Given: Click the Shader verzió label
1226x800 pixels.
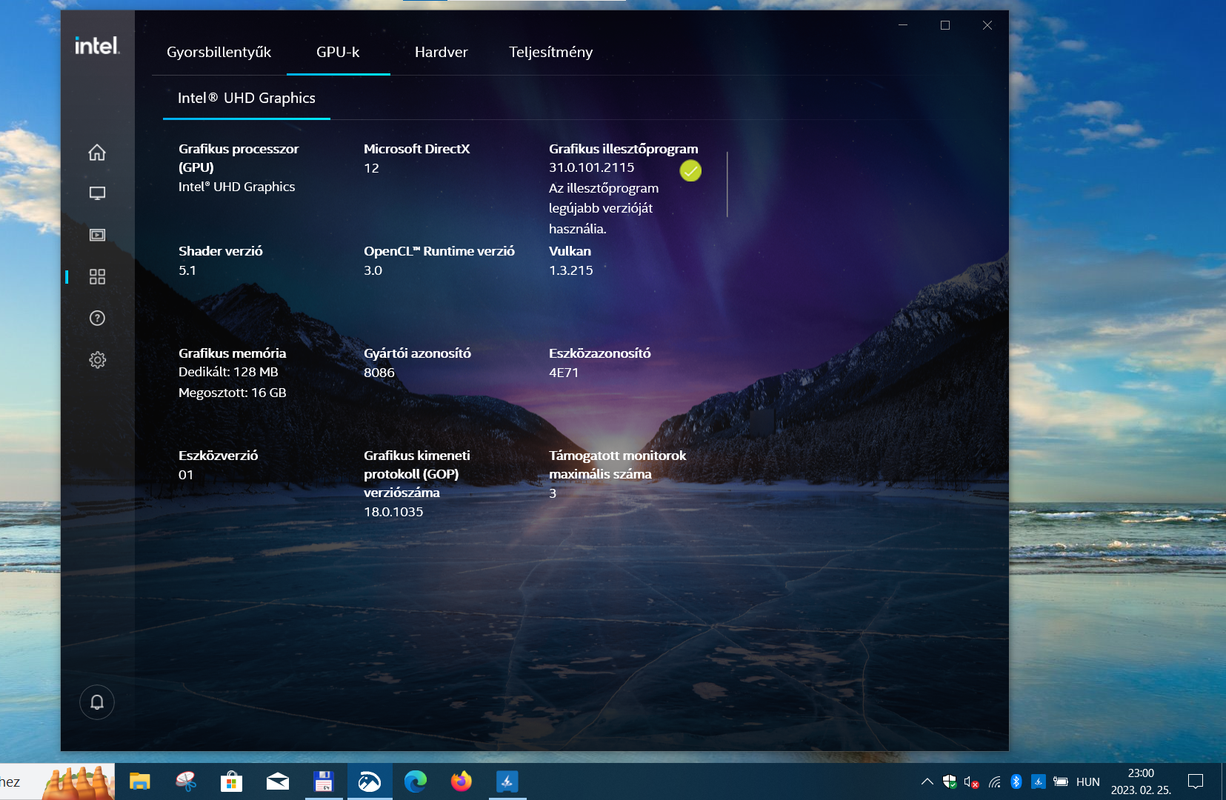Looking at the screenshot, I should pos(220,251).
